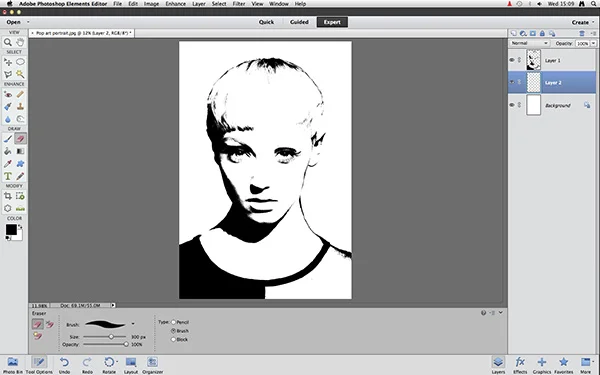Open the Rotate dropdown arrow

point(117,361)
